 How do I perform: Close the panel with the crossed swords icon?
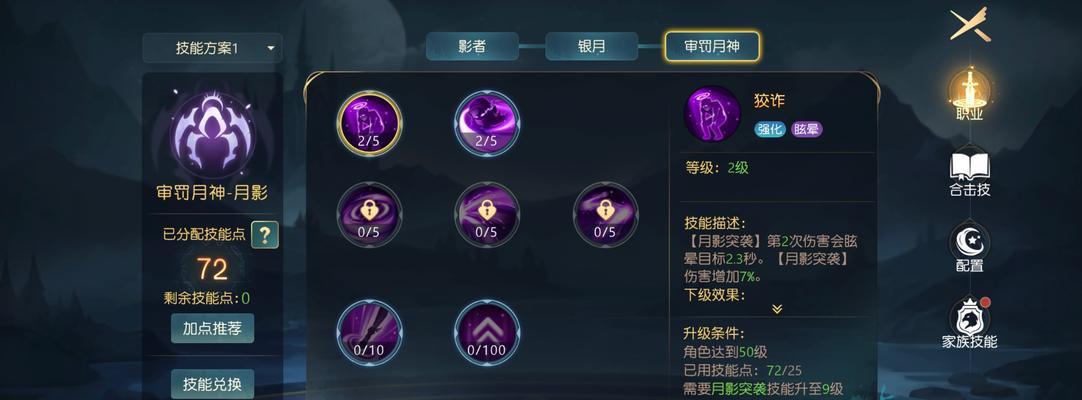coord(970,24)
